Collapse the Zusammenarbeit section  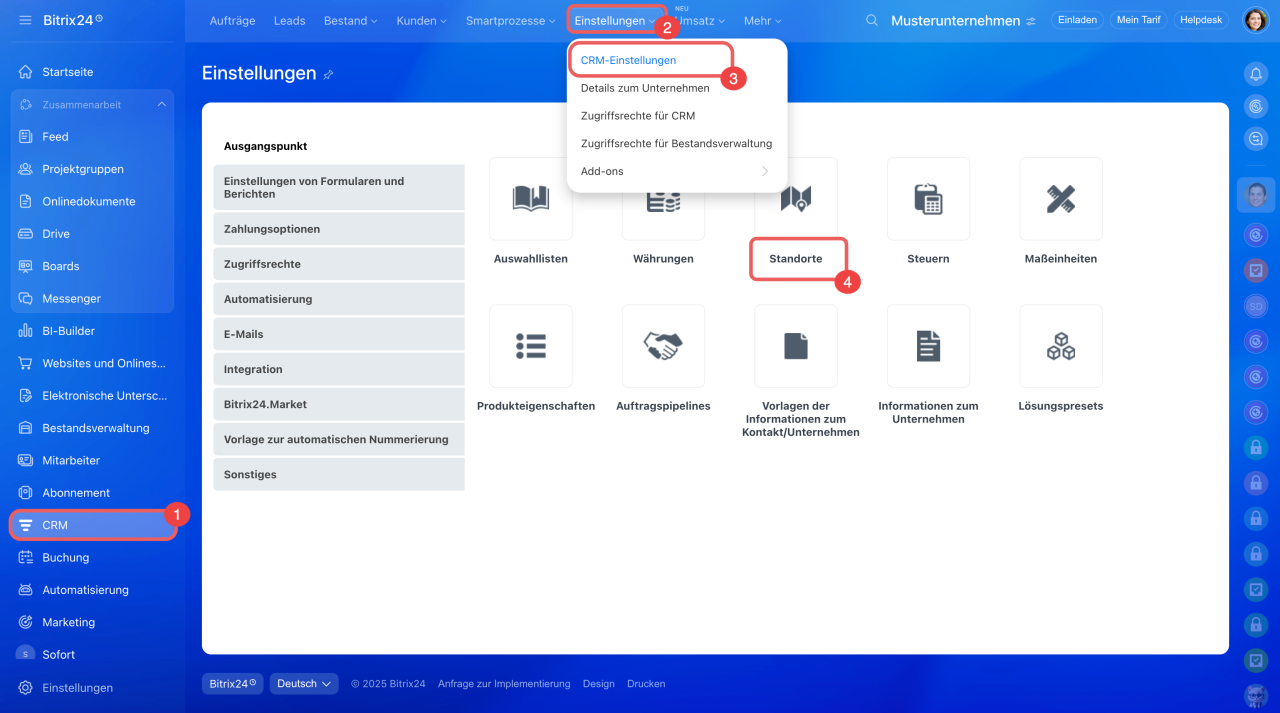coord(162,104)
